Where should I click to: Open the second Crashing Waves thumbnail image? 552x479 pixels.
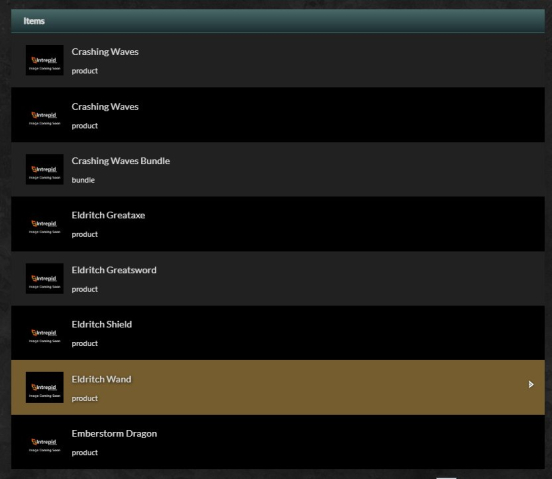pyautogui.click(x=45, y=115)
